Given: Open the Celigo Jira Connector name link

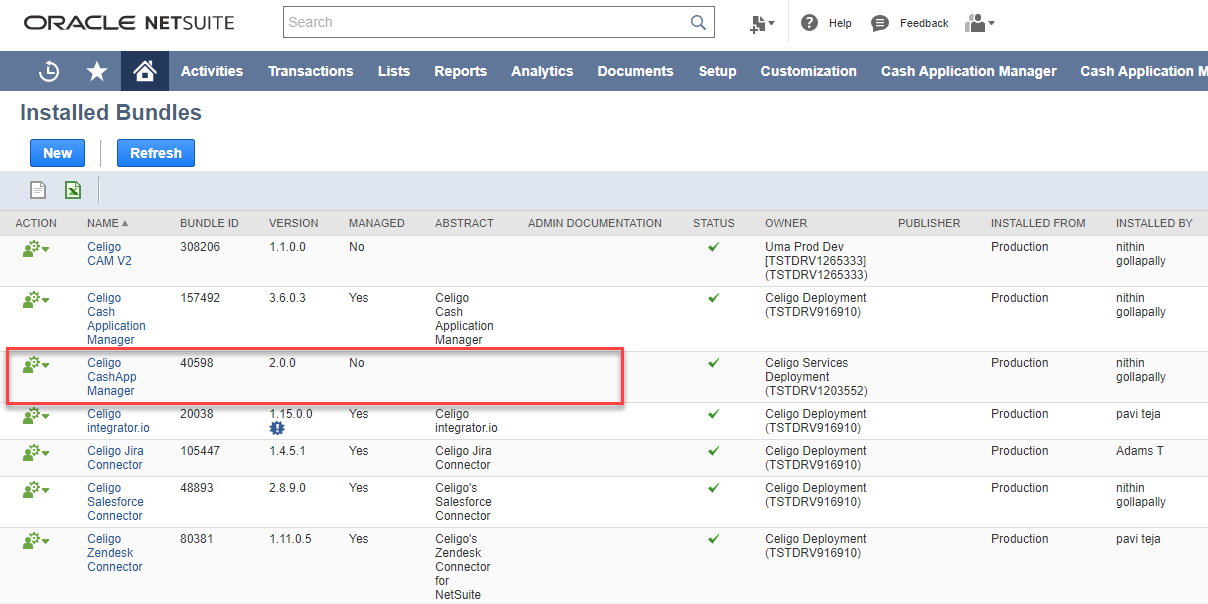Looking at the screenshot, I should coord(115,458).
